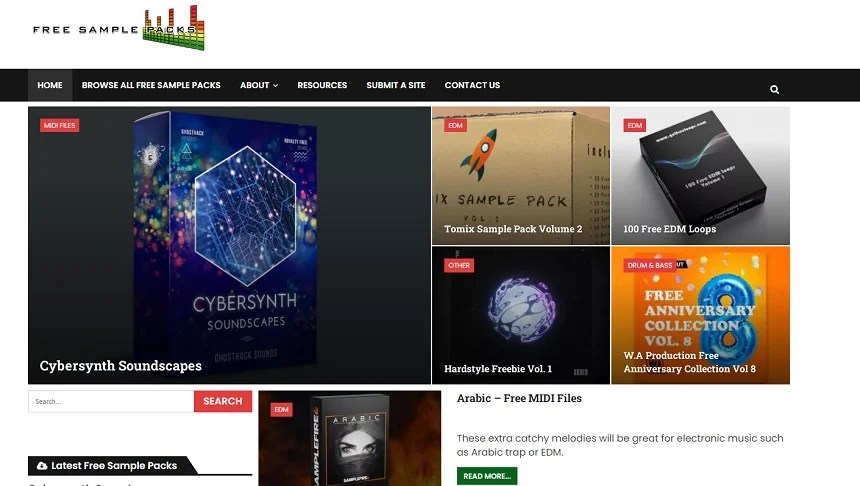The image size is (860, 486).
Task: Open the Arabic – Free MIDI Files title
Action: (519, 398)
